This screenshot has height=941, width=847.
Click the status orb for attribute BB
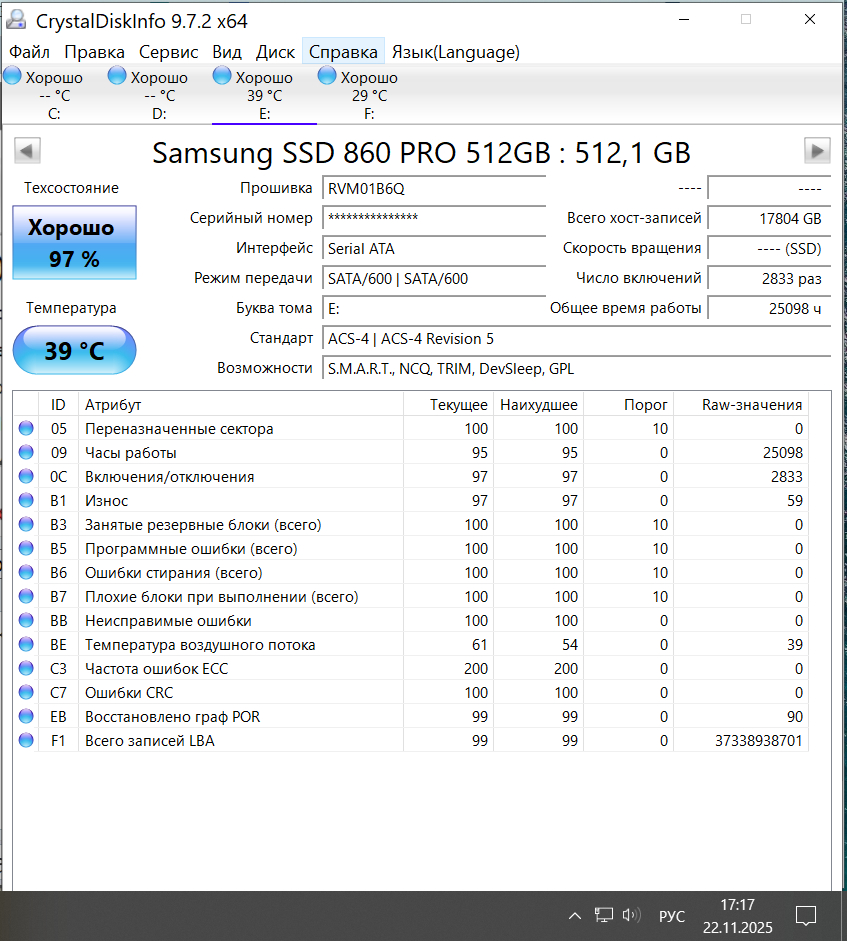pos(26,620)
